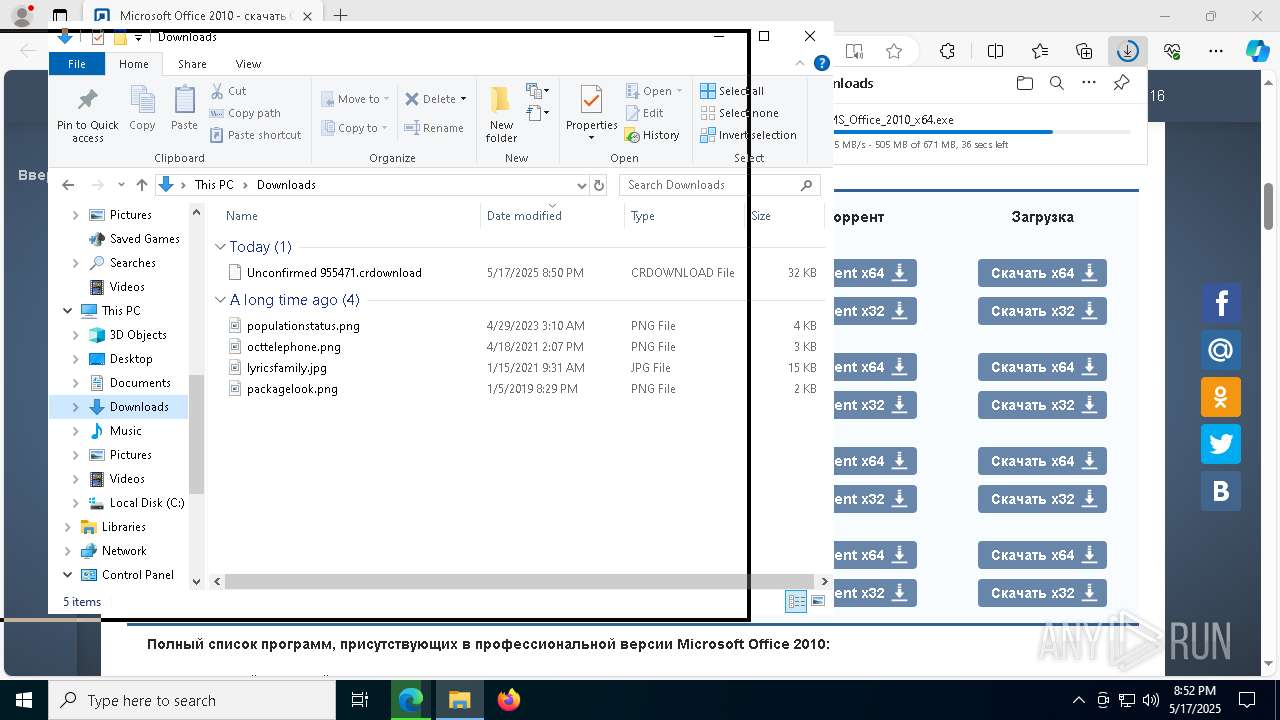Click in Search Downloads field
This screenshot has height=720, width=1280.
(x=720, y=185)
